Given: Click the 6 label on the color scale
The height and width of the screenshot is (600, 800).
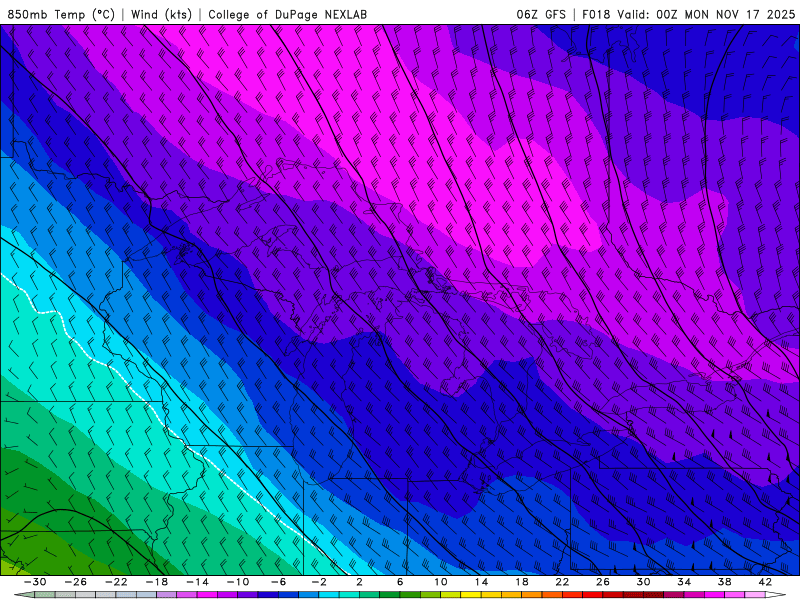Looking at the screenshot, I should coord(400,582).
